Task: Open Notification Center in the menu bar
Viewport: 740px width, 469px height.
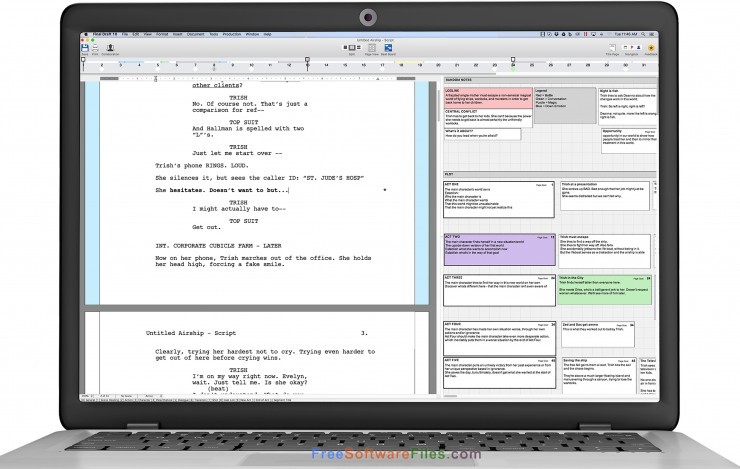Action: 652,34
